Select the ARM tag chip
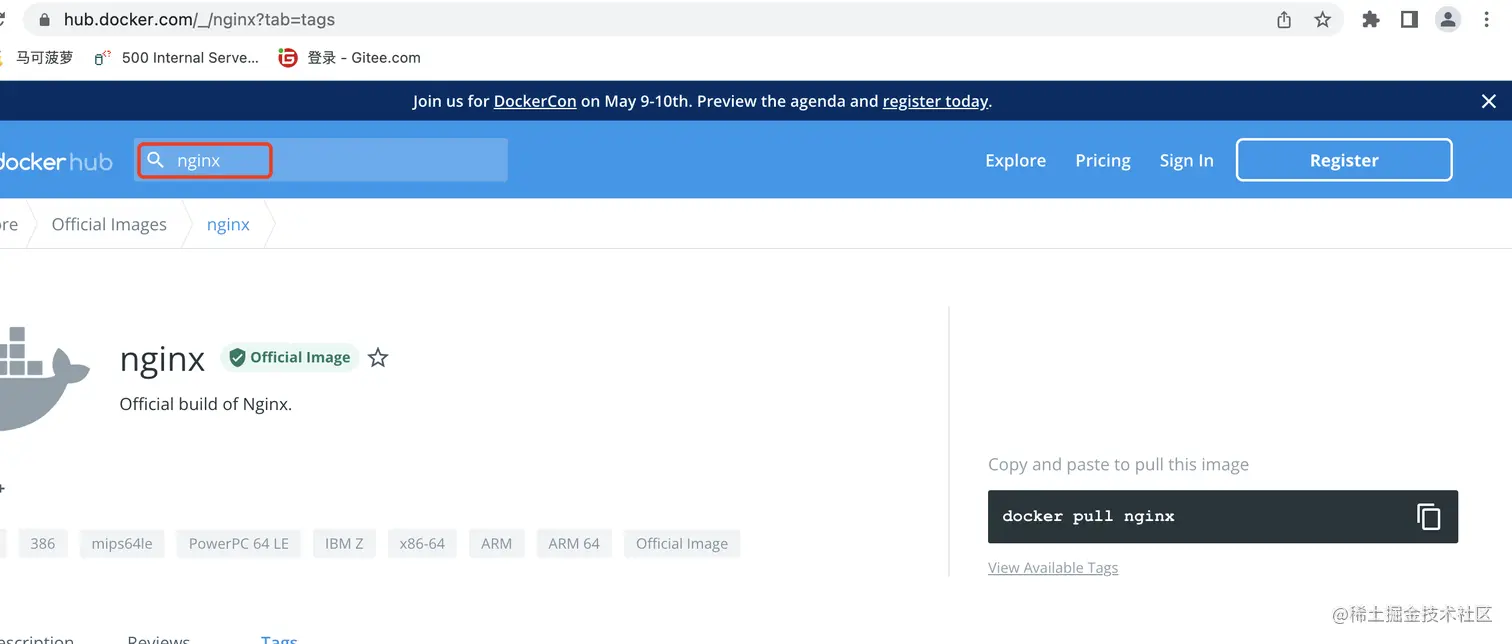The width and height of the screenshot is (1512, 644). pyautogui.click(x=496, y=544)
